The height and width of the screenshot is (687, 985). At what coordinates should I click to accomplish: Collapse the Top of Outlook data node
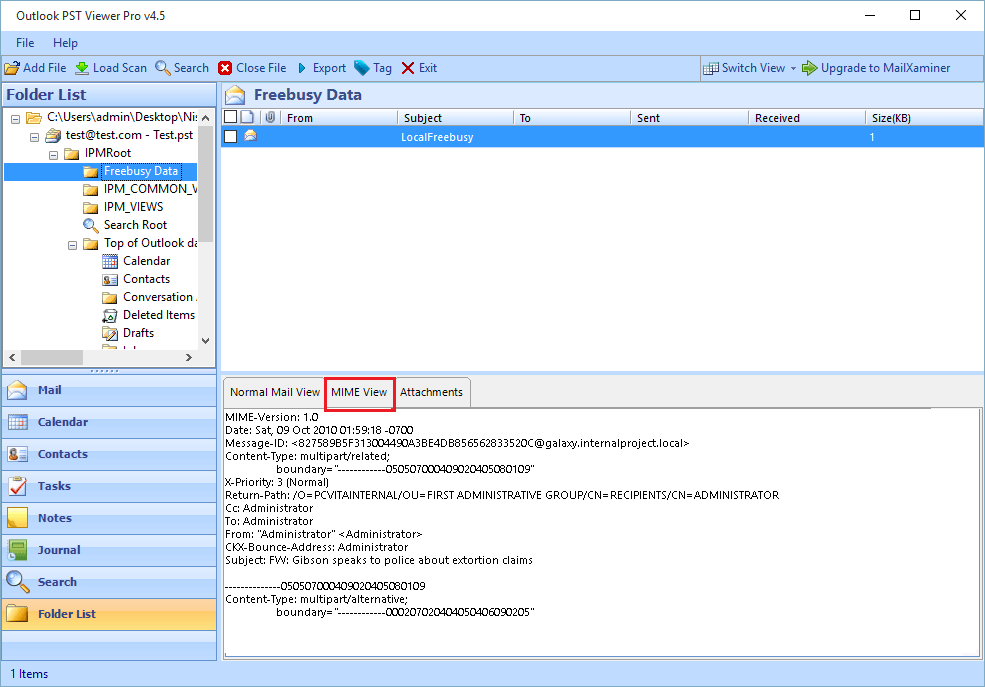coord(72,245)
